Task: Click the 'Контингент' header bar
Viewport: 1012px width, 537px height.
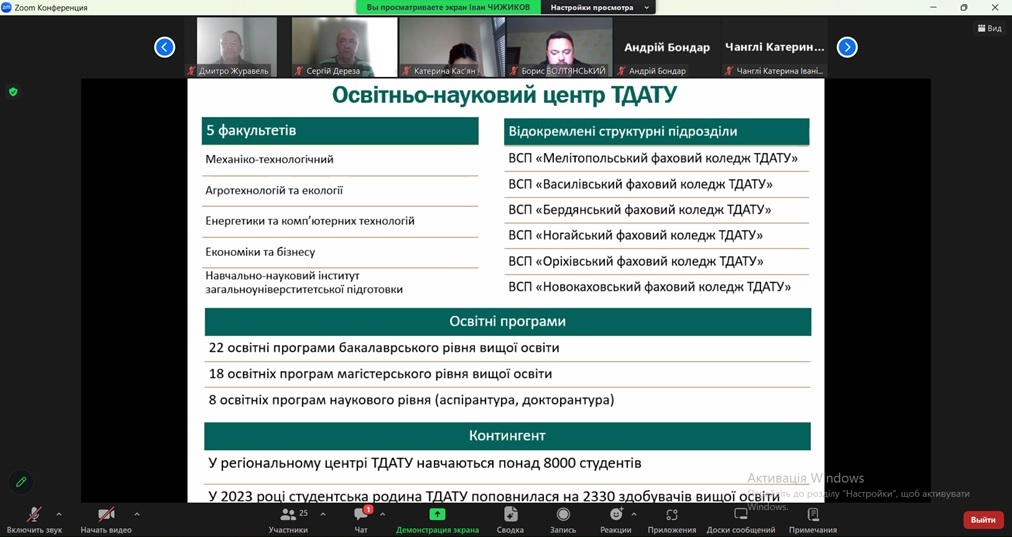Action: (507, 436)
